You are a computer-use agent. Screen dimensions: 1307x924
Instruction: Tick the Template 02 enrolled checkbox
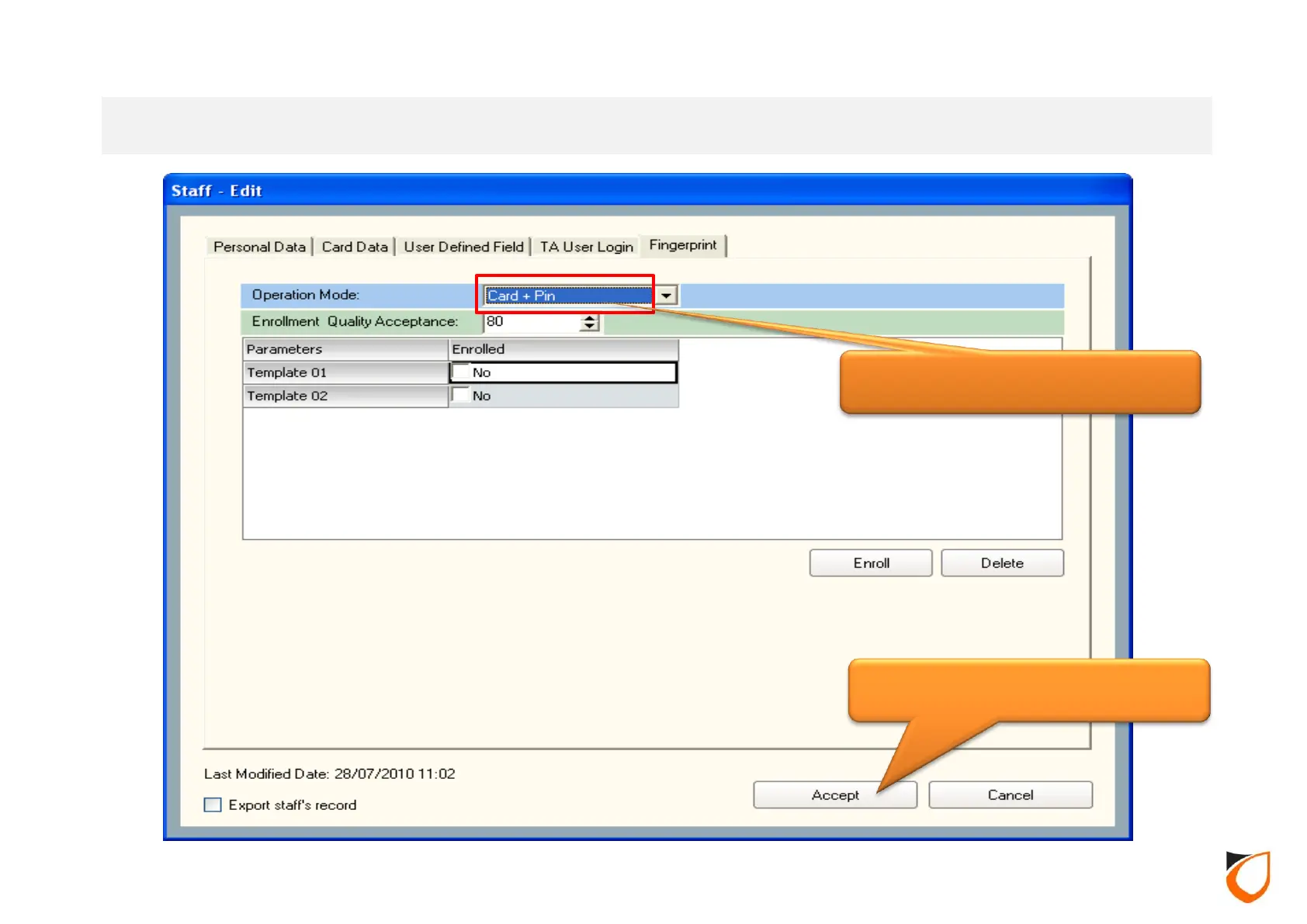click(x=461, y=396)
